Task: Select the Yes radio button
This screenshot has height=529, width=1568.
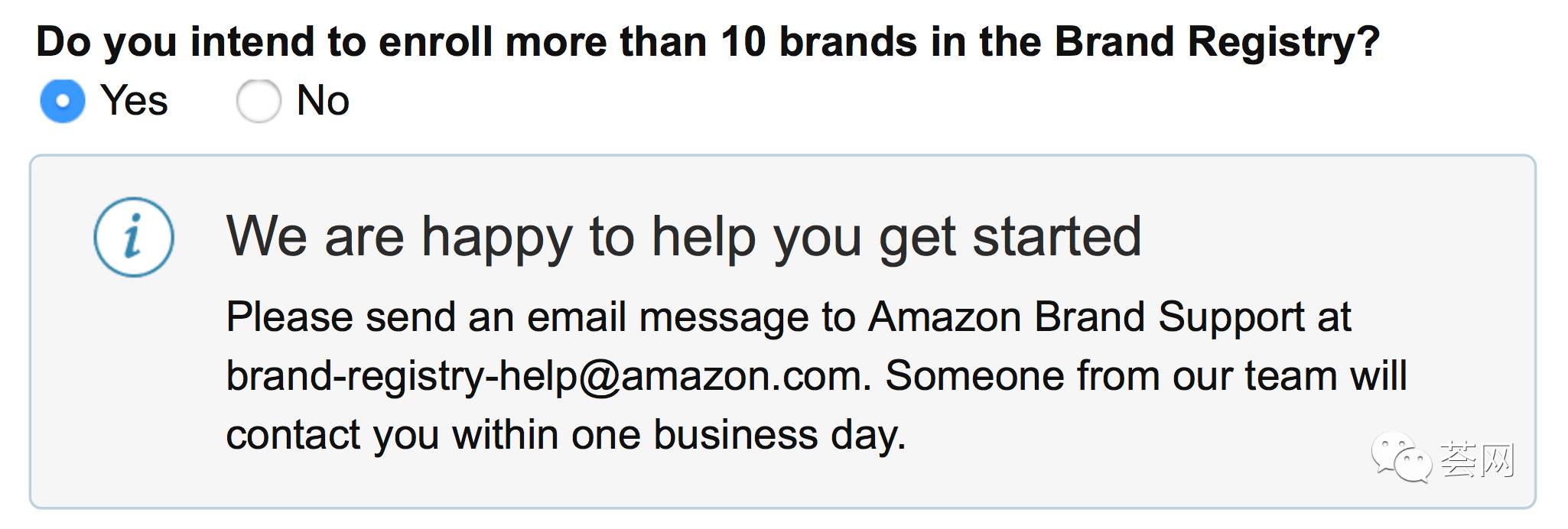Action: point(63,101)
